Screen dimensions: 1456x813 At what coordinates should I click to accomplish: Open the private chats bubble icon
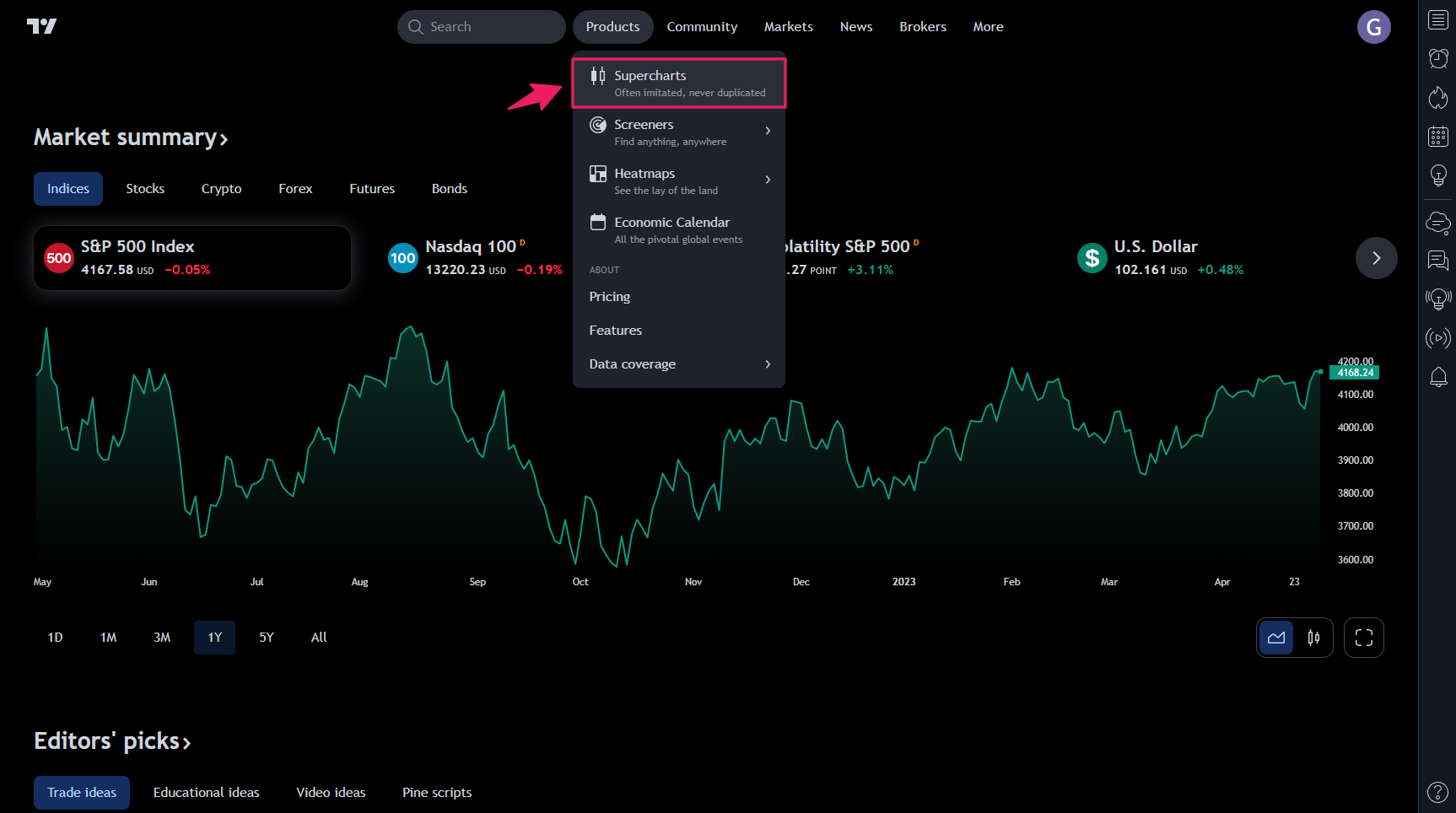(x=1438, y=261)
